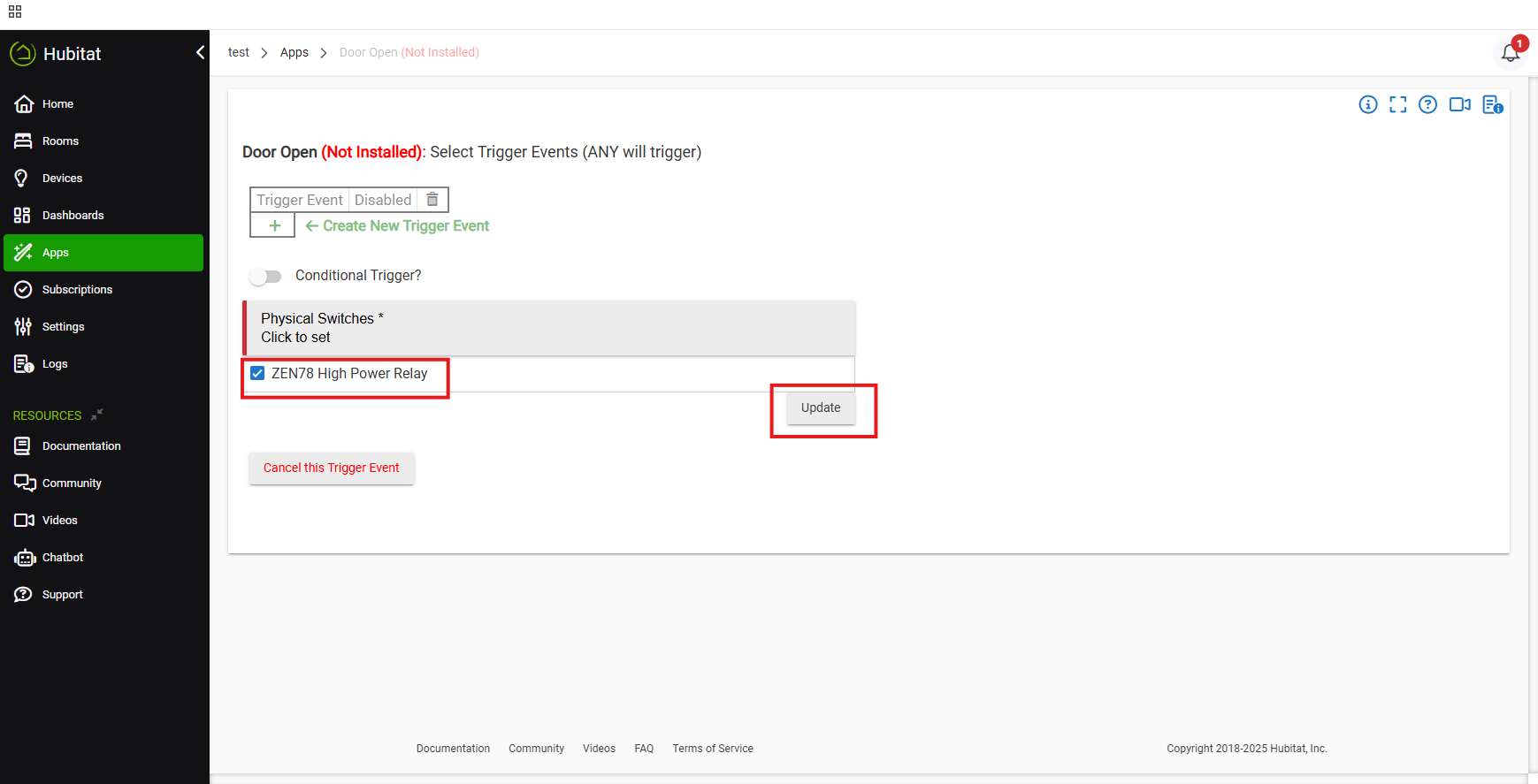The height and width of the screenshot is (784, 1538).
Task: Open the help question-mark icon
Action: [x=1427, y=105]
